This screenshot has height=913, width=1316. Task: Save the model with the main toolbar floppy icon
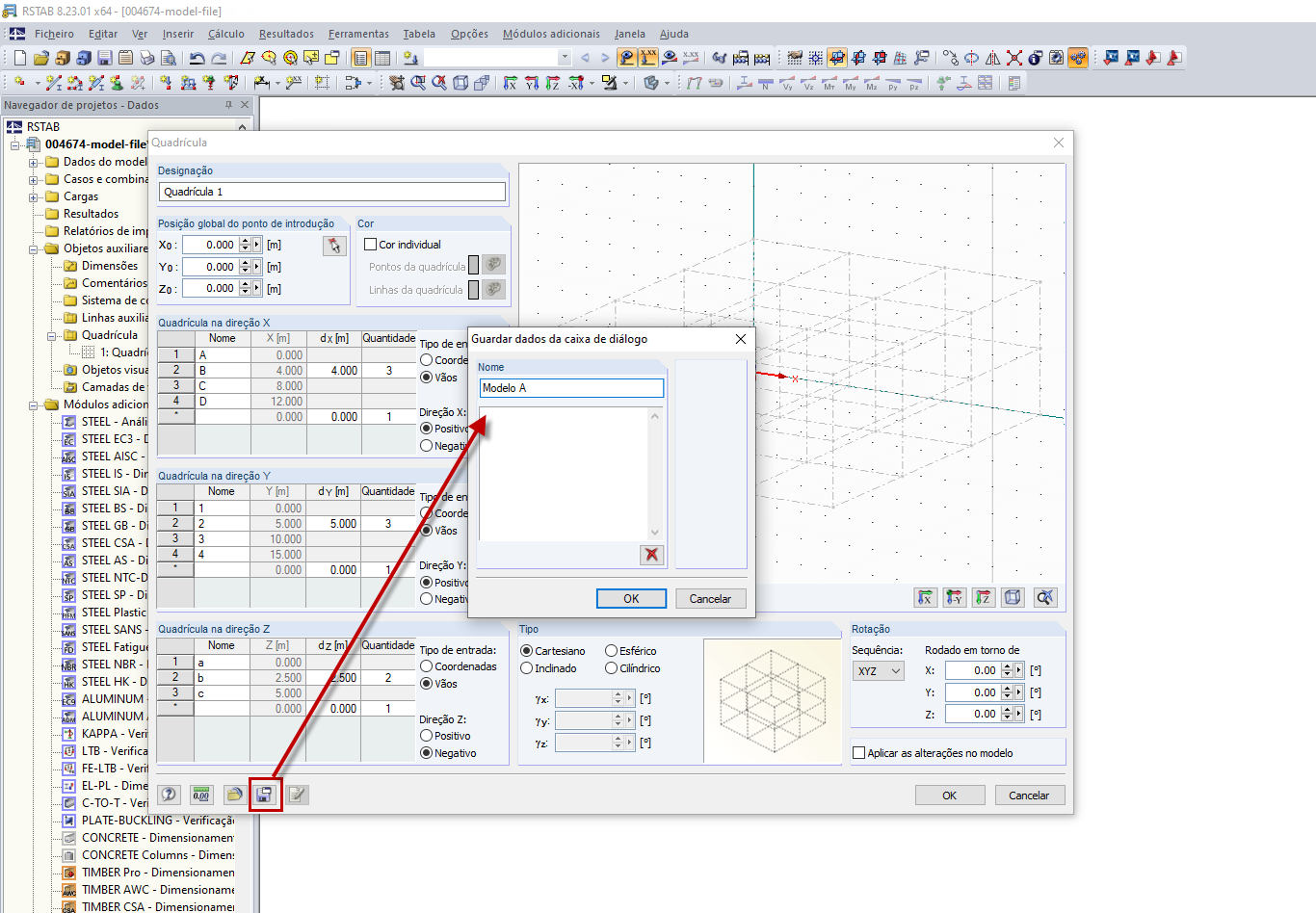point(105,58)
